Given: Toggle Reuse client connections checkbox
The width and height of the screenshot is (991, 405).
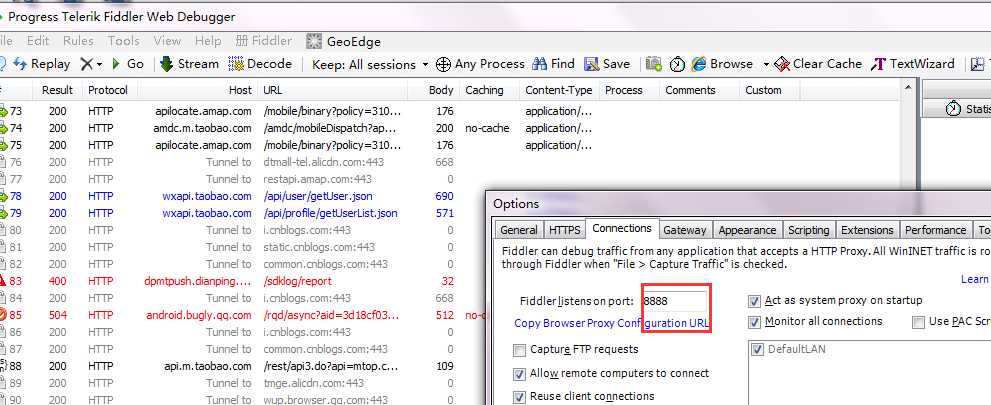Looking at the screenshot, I should [x=520, y=397].
